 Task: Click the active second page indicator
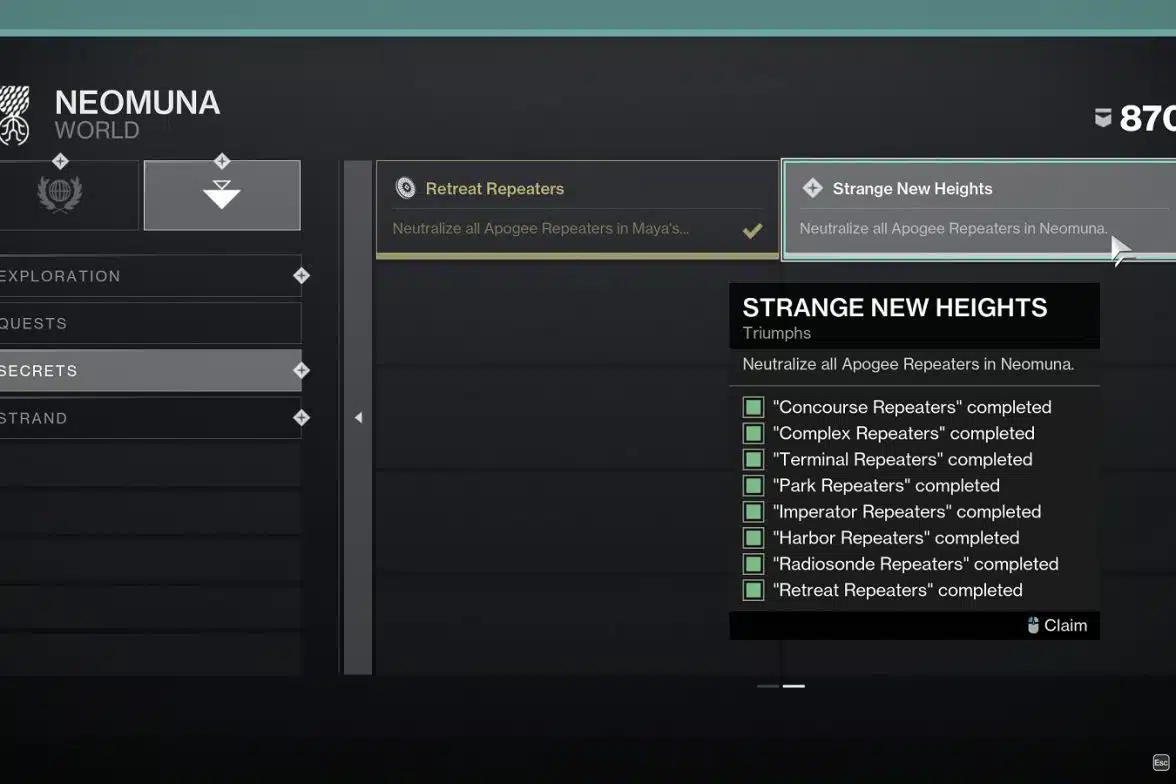pos(794,686)
